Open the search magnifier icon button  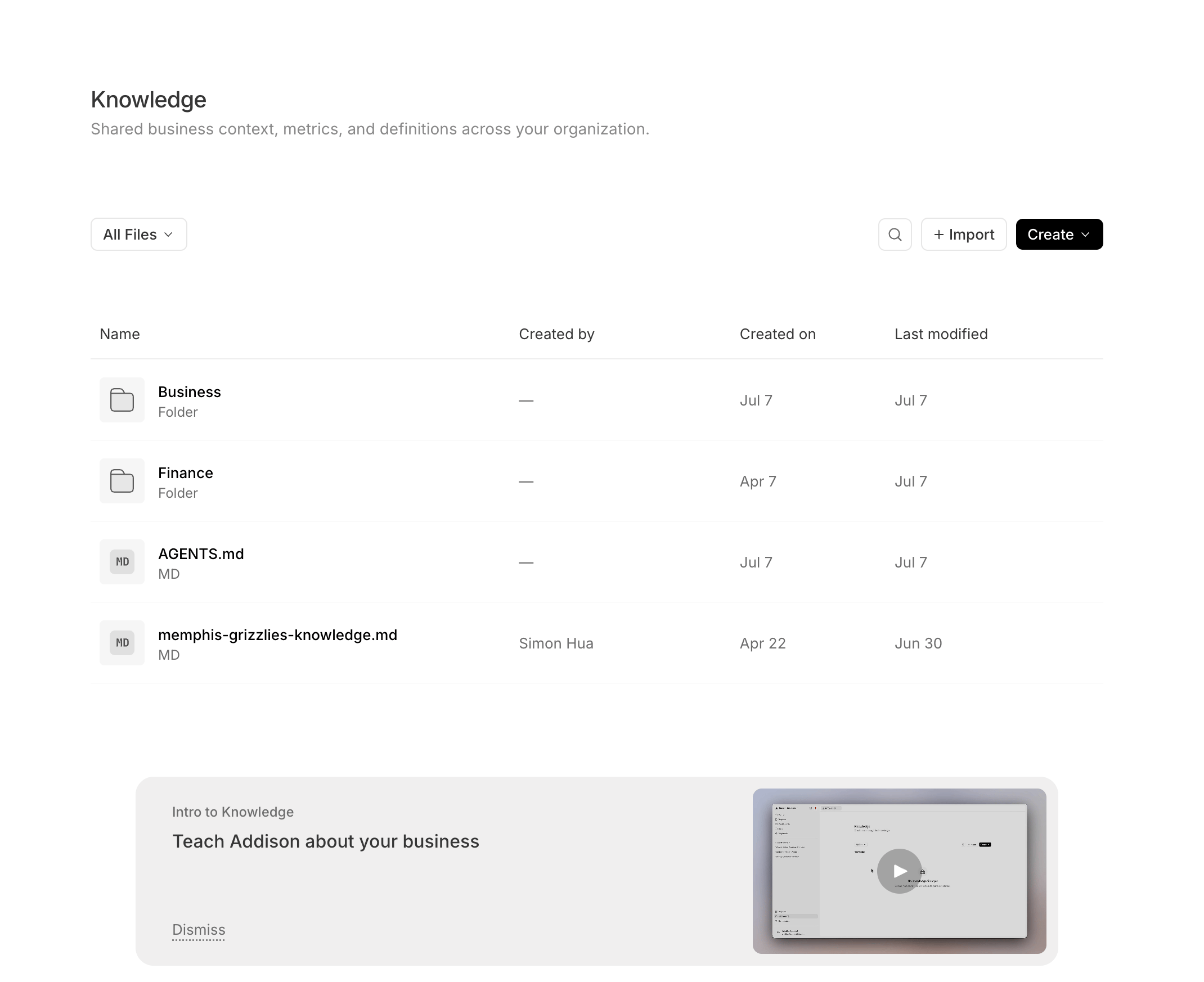click(x=895, y=234)
